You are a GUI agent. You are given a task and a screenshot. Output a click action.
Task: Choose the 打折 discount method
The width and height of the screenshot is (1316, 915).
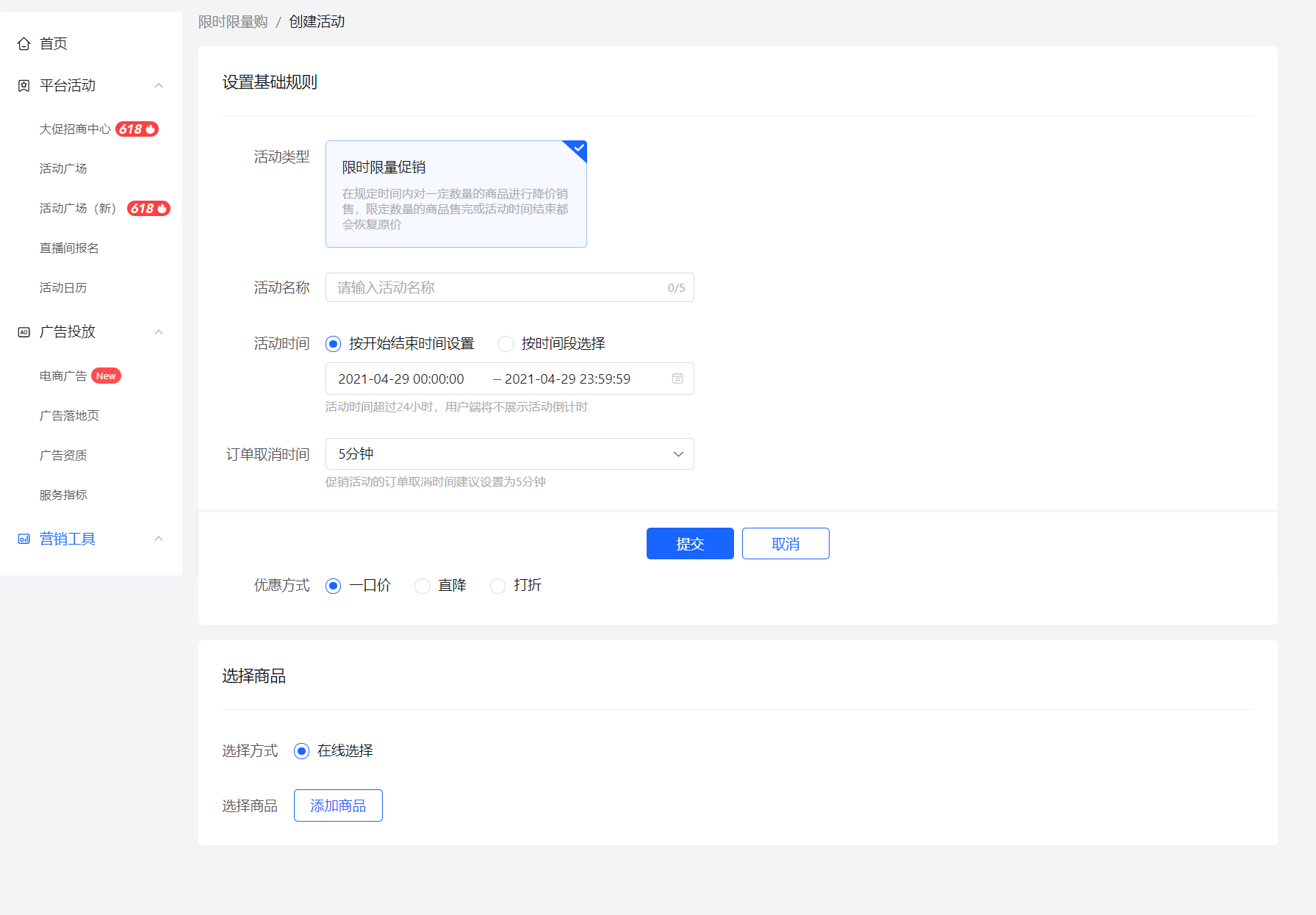[x=498, y=585]
